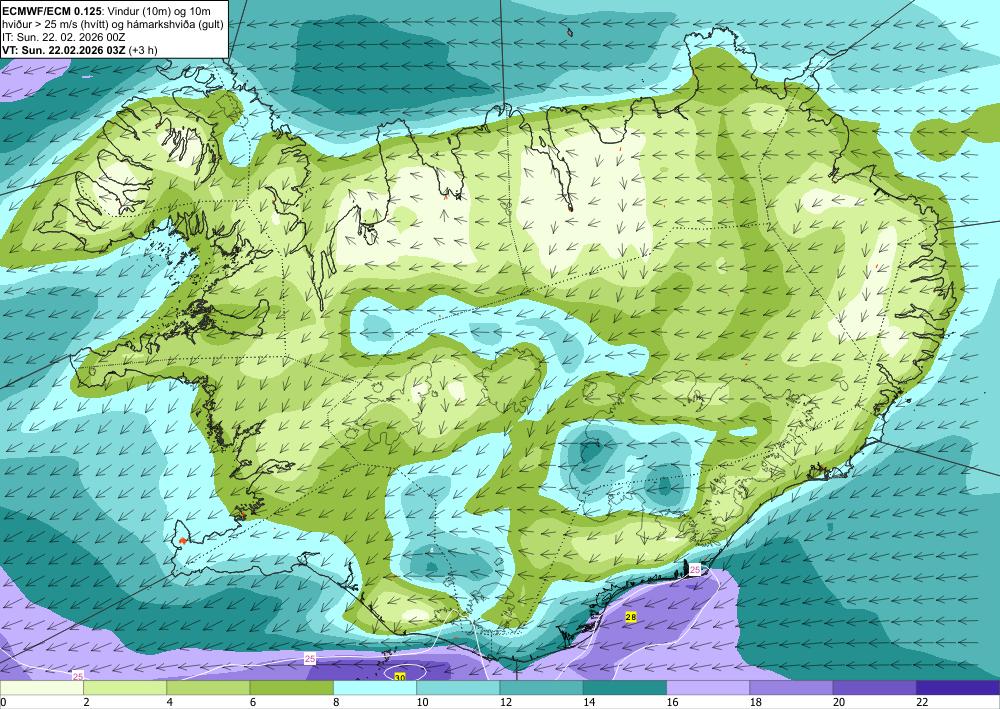Select the 2–4 light green legend swatch
1000x709 pixels.
[125, 688]
